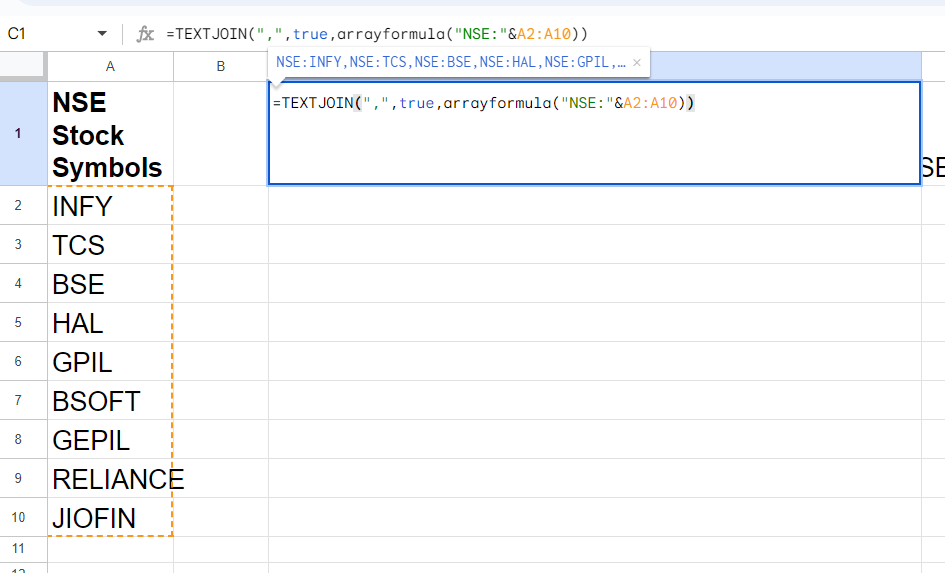Click the select-all corner box
The image size is (945, 573).
pyautogui.click(x=23, y=66)
